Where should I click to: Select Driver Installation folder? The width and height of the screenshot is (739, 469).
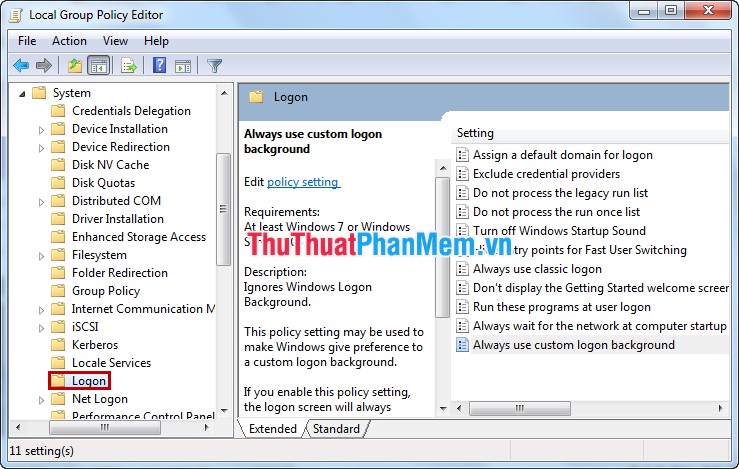(117, 219)
